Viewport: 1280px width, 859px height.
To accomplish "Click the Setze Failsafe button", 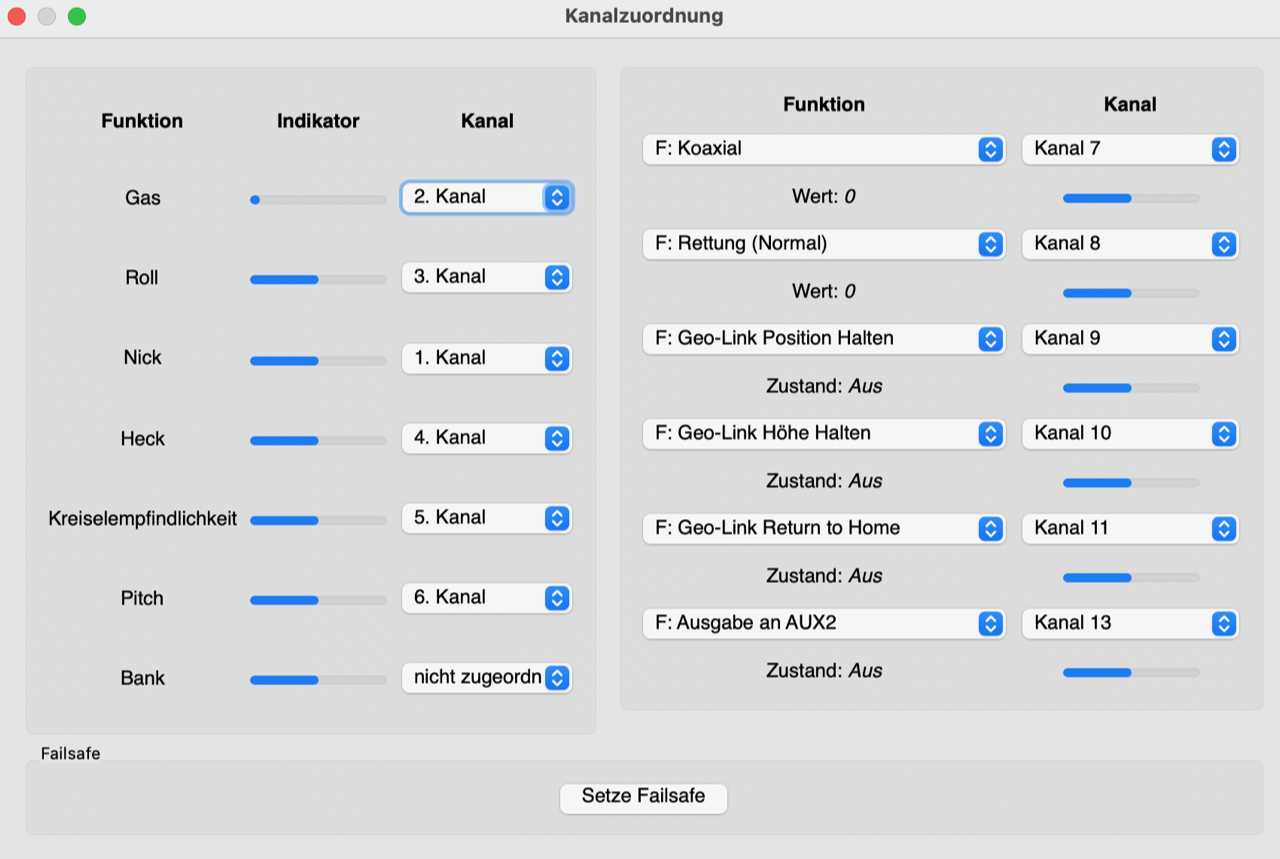I will pos(643,797).
